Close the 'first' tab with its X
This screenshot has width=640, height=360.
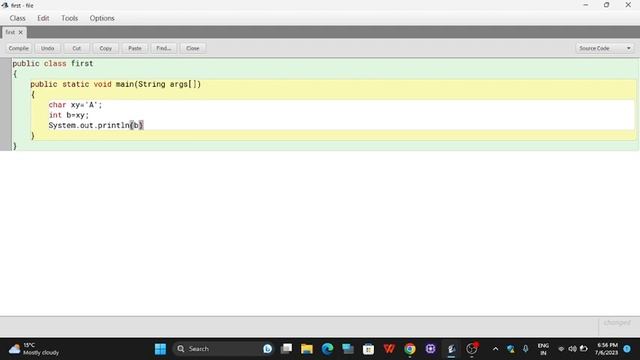pyautogui.click(x=21, y=32)
